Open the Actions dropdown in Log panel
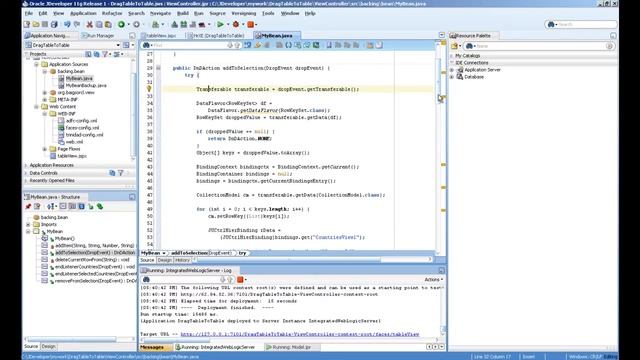 coord(433,280)
